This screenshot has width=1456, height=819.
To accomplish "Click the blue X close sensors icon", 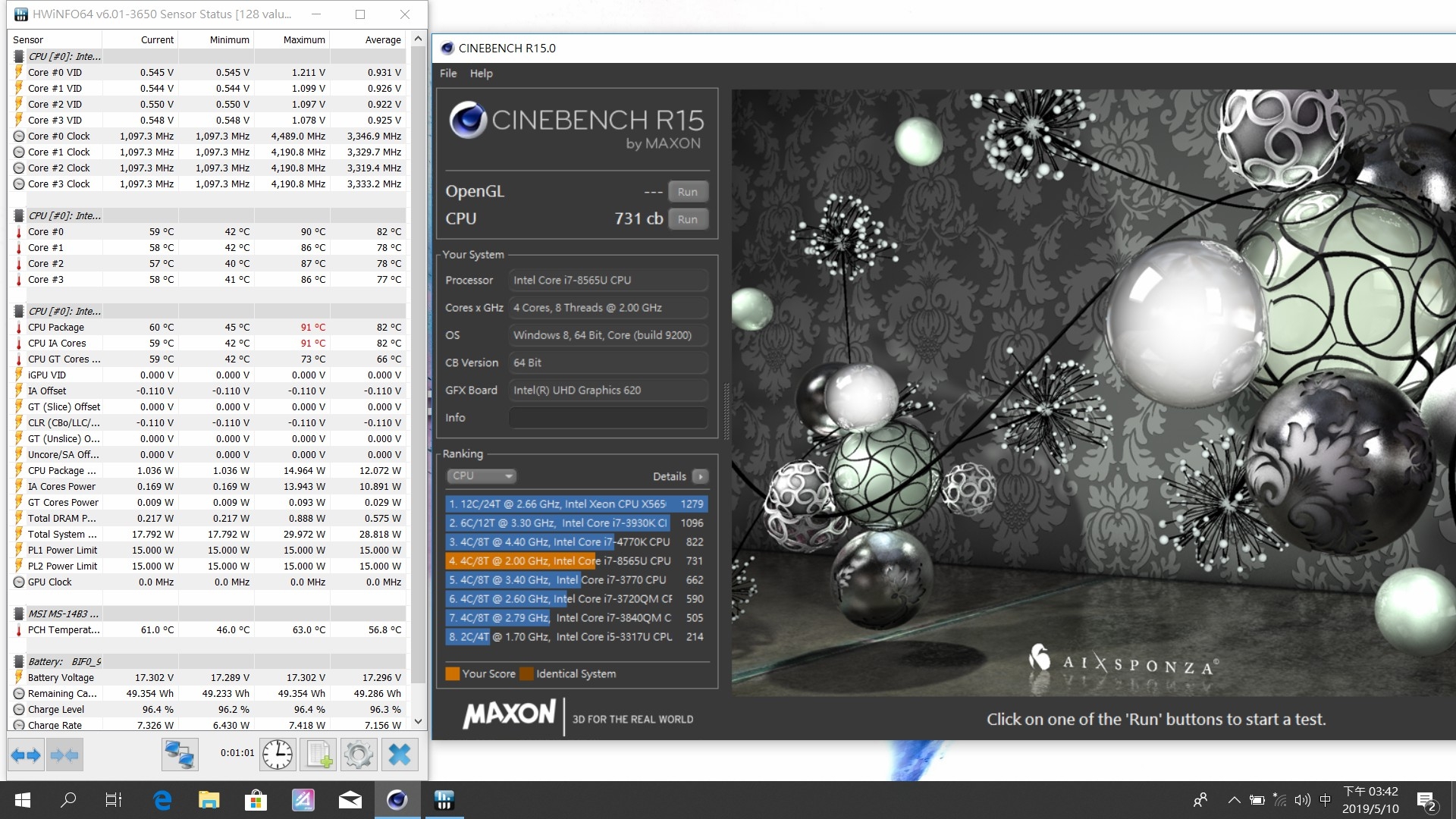I will point(400,755).
